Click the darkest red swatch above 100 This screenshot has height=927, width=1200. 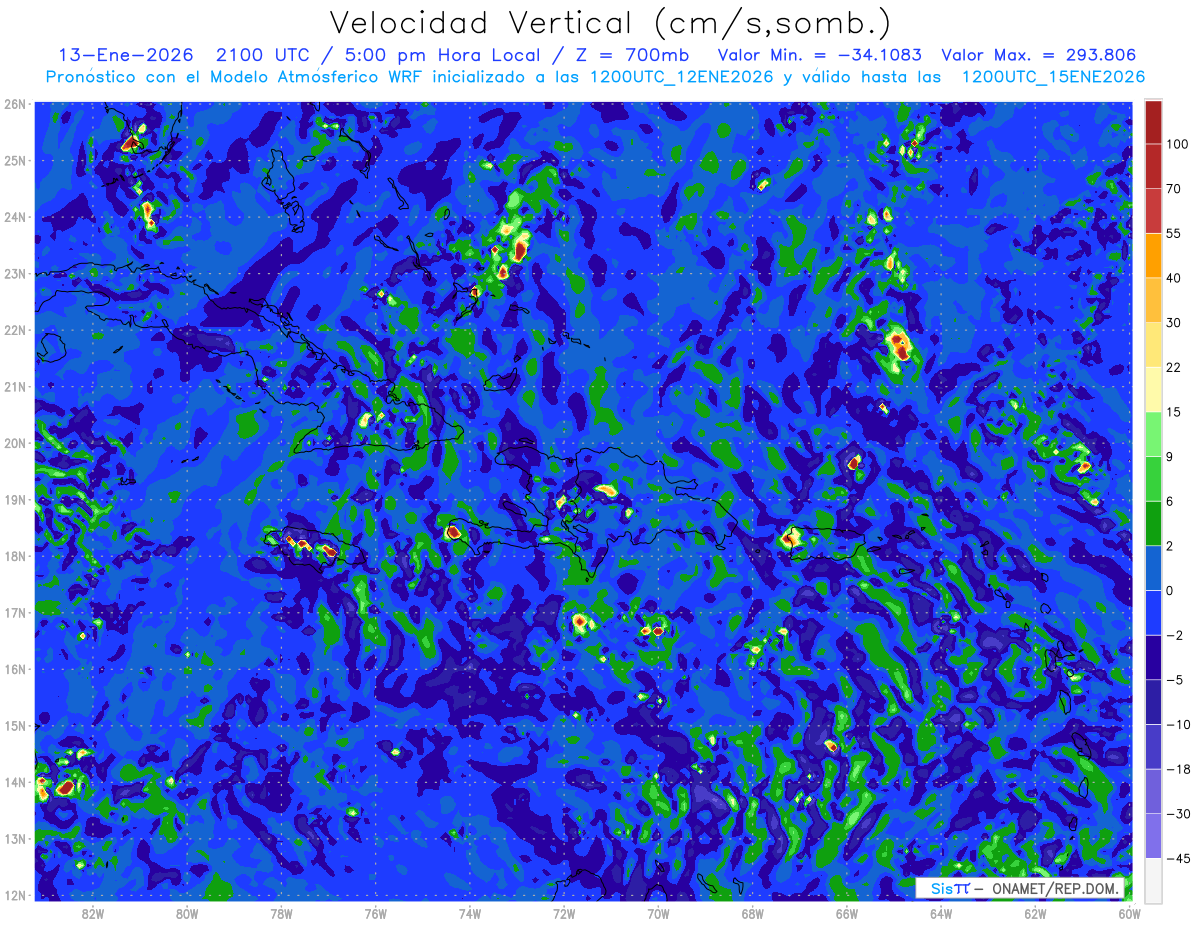point(1153,122)
